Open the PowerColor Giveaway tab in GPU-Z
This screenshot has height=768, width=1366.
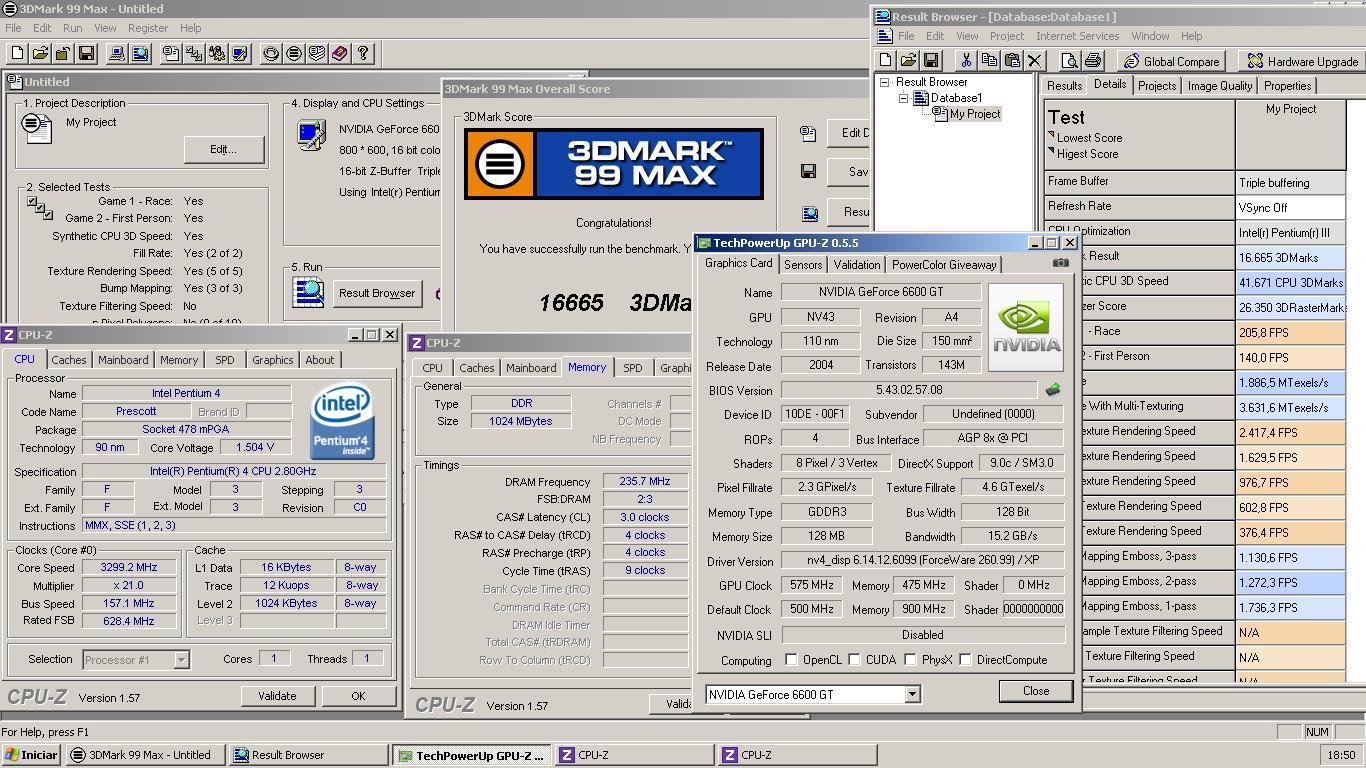pos(944,265)
